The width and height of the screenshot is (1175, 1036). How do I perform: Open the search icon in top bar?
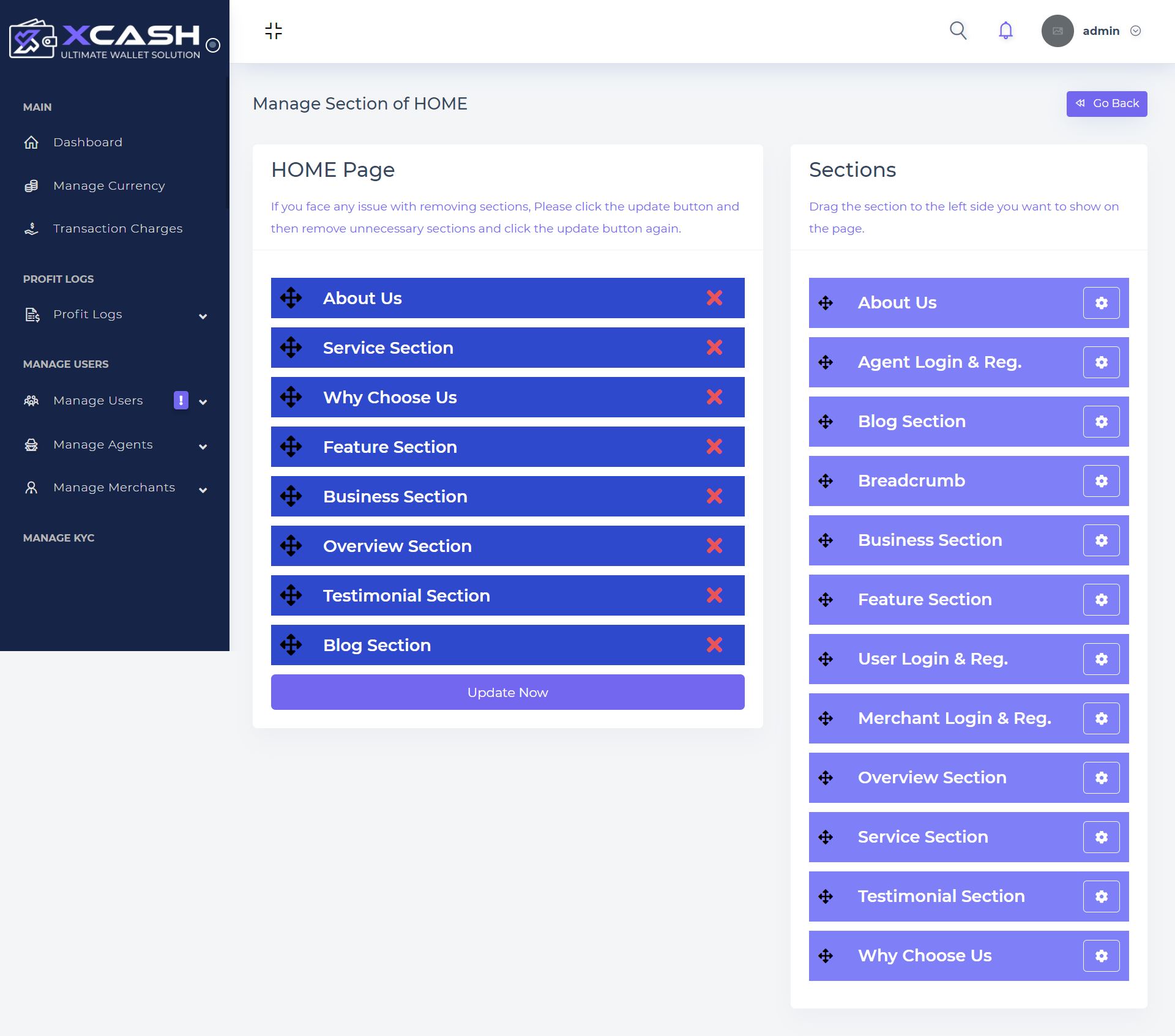958,31
